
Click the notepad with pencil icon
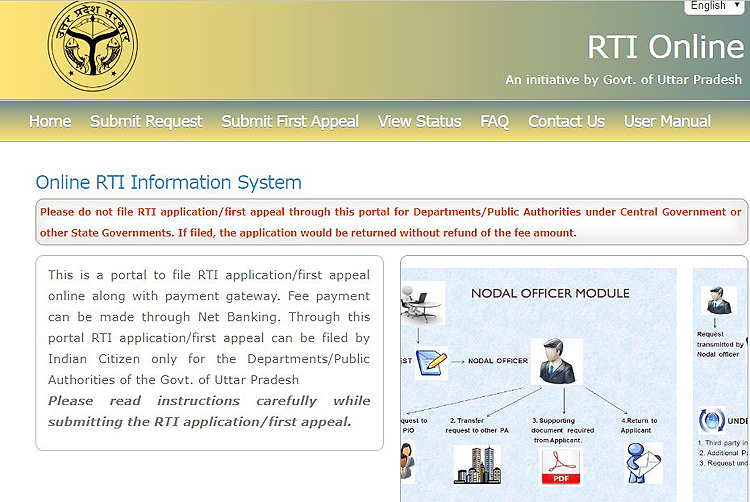tap(431, 362)
